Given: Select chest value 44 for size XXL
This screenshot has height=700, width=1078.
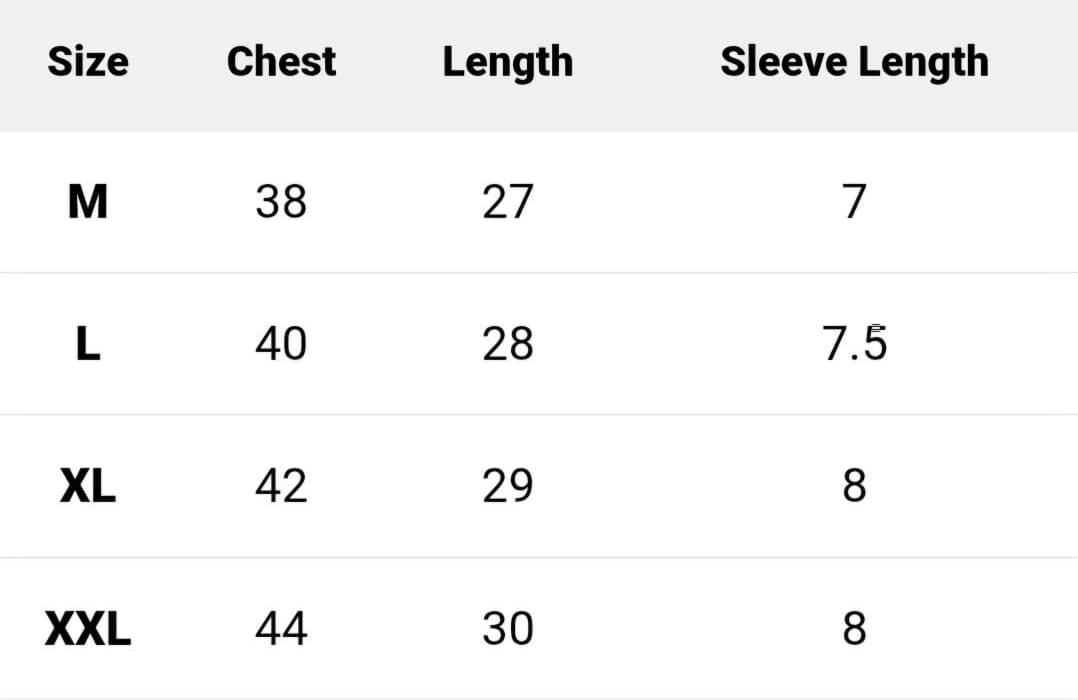Looking at the screenshot, I should [281, 630].
